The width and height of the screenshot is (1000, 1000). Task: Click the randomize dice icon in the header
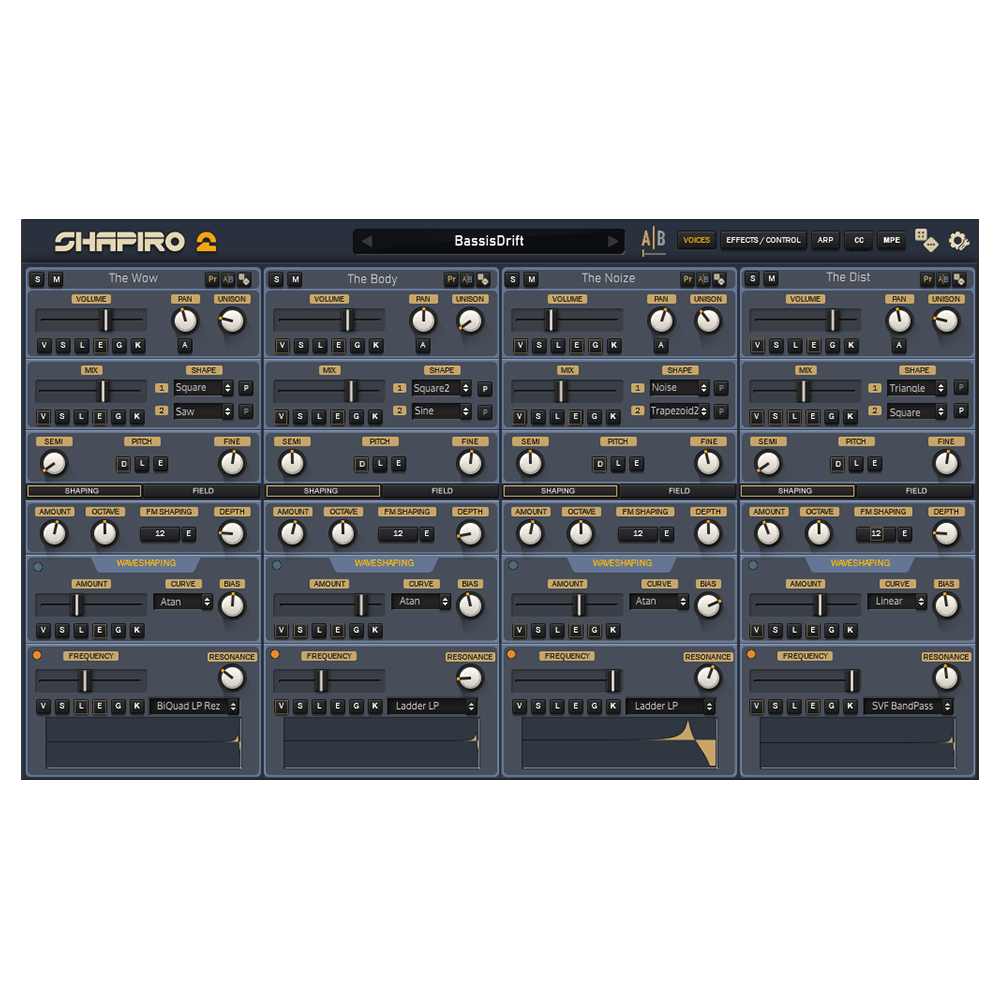[926, 241]
